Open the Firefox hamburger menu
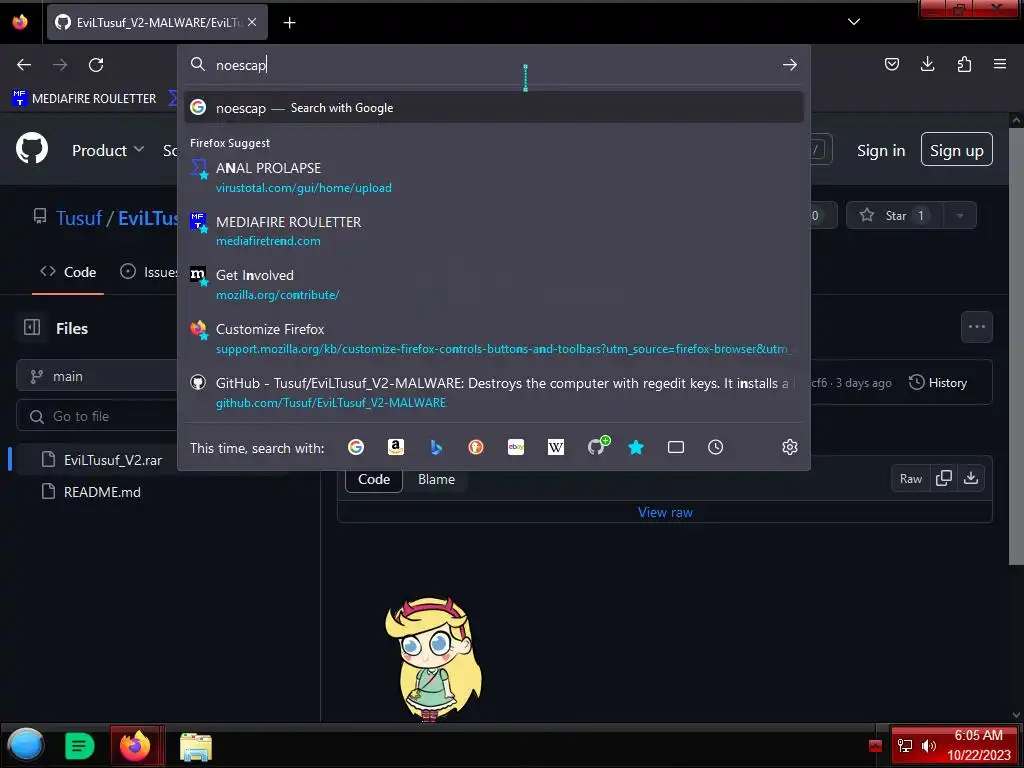Viewport: 1024px width, 768px height. pos(1000,64)
